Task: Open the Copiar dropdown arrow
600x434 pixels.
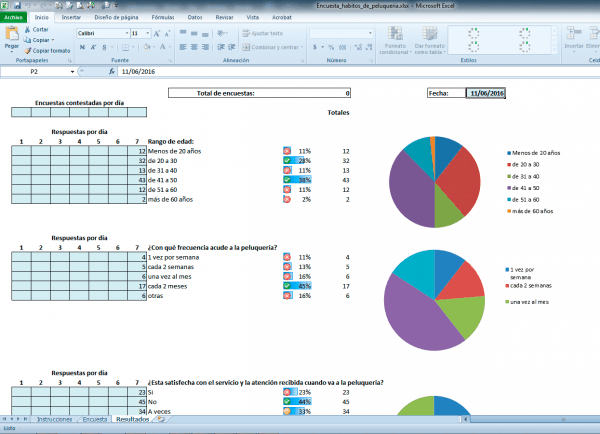Action: pyautogui.click(x=53, y=40)
